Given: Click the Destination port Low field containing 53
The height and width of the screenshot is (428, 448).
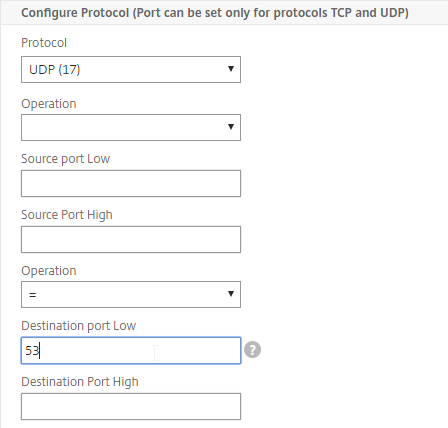Looking at the screenshot, I should coord(131,350).
